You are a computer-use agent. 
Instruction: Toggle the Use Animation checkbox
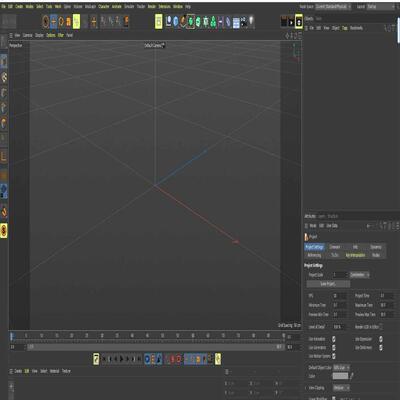click(x=334, y=339)
